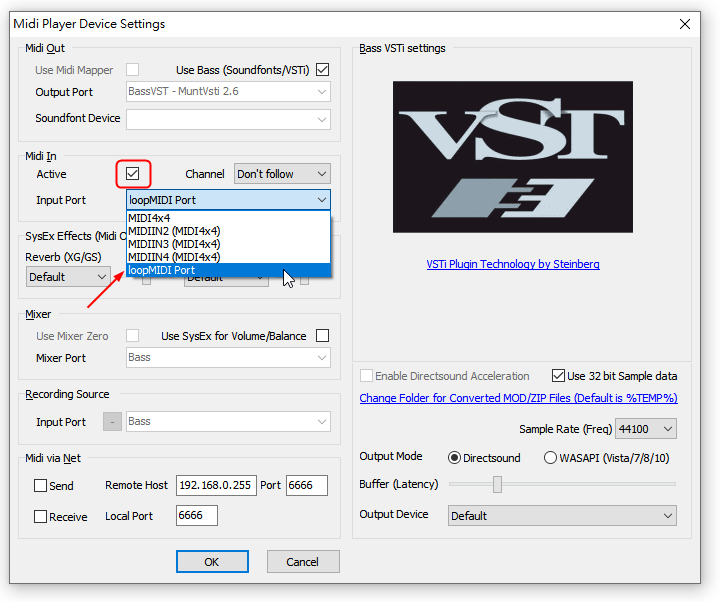Open the Output Port dropdown
The width and height of the screenshot is (720, 602).
click(x=228, y=91)
